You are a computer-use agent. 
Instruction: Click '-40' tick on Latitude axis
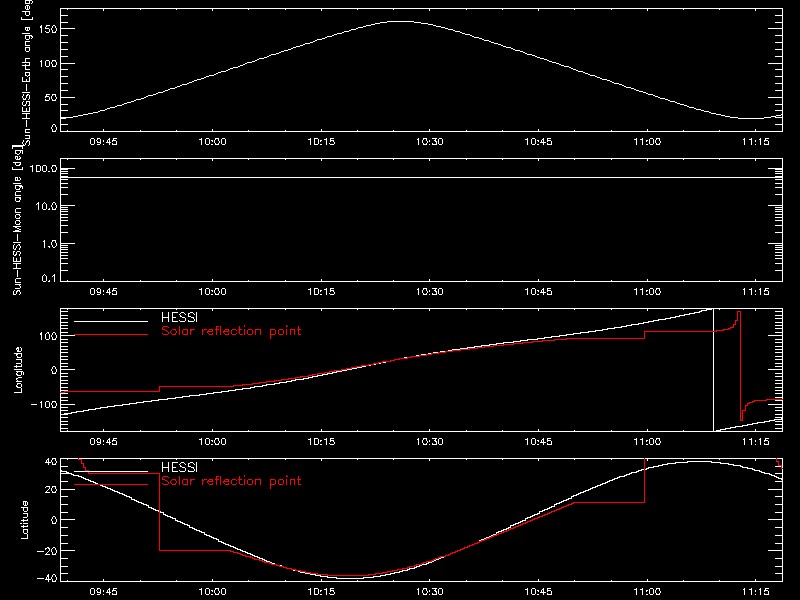[x=47, y=579]
